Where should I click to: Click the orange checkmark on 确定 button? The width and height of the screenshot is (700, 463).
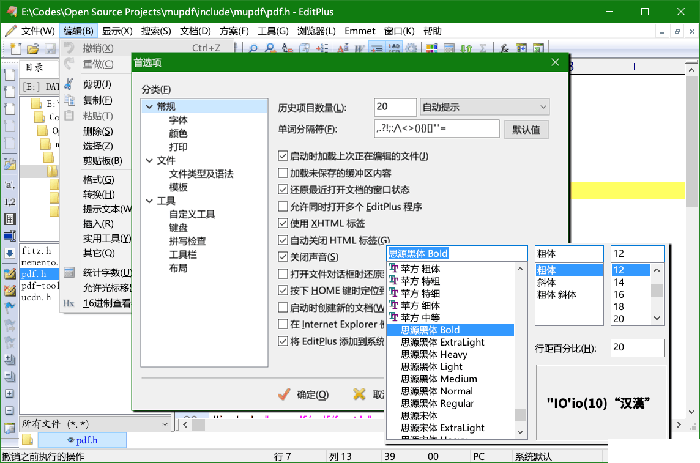[x=283, y=394]
